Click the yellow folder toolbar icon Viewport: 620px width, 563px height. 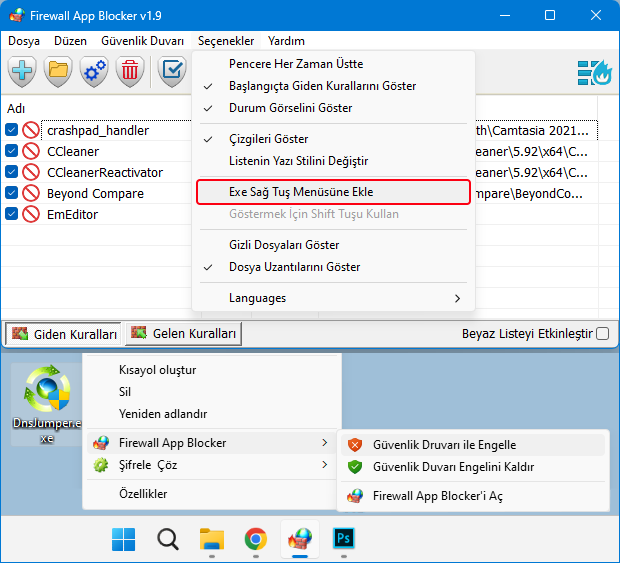tap(58, 71)
